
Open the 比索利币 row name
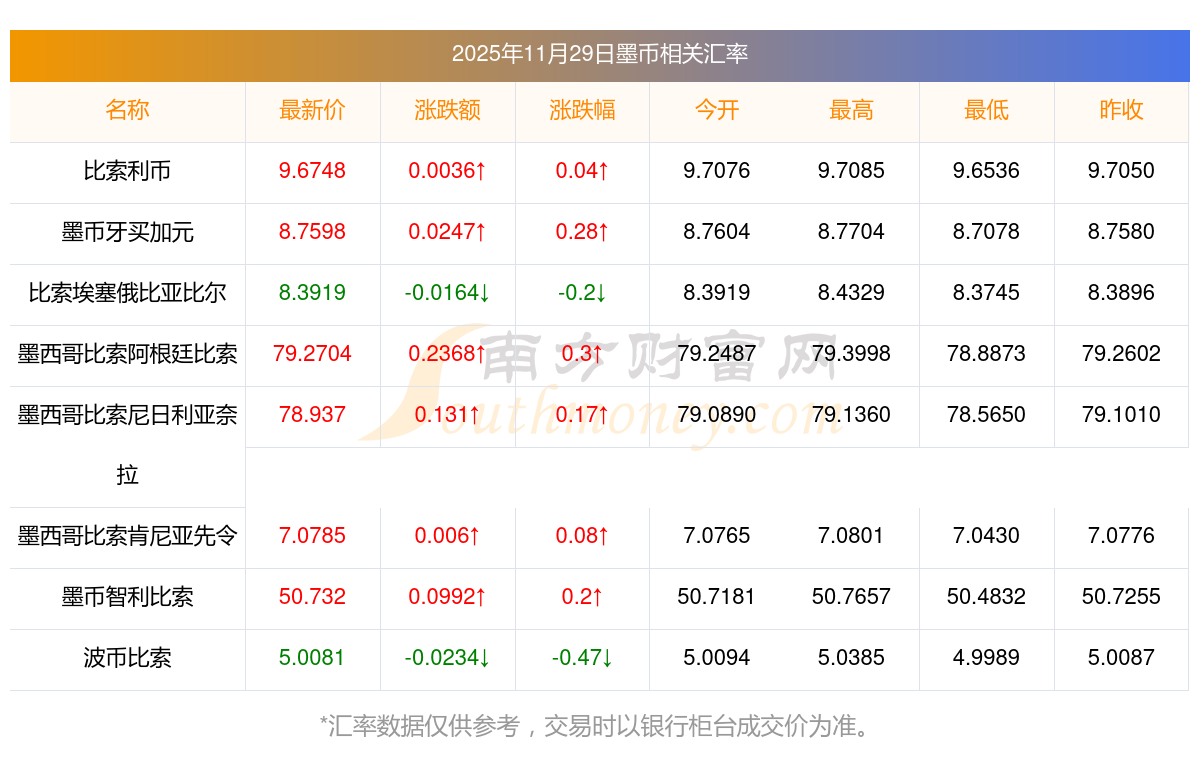[127, 171]
